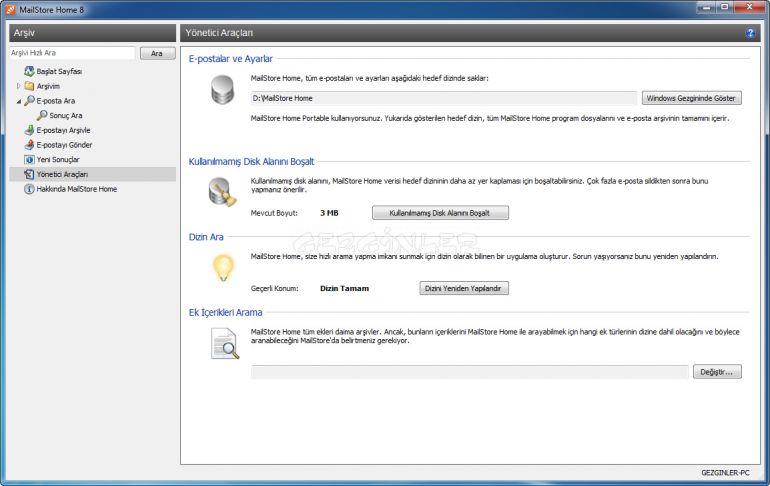Open Sonuç Ara tree item

point(66,115)
